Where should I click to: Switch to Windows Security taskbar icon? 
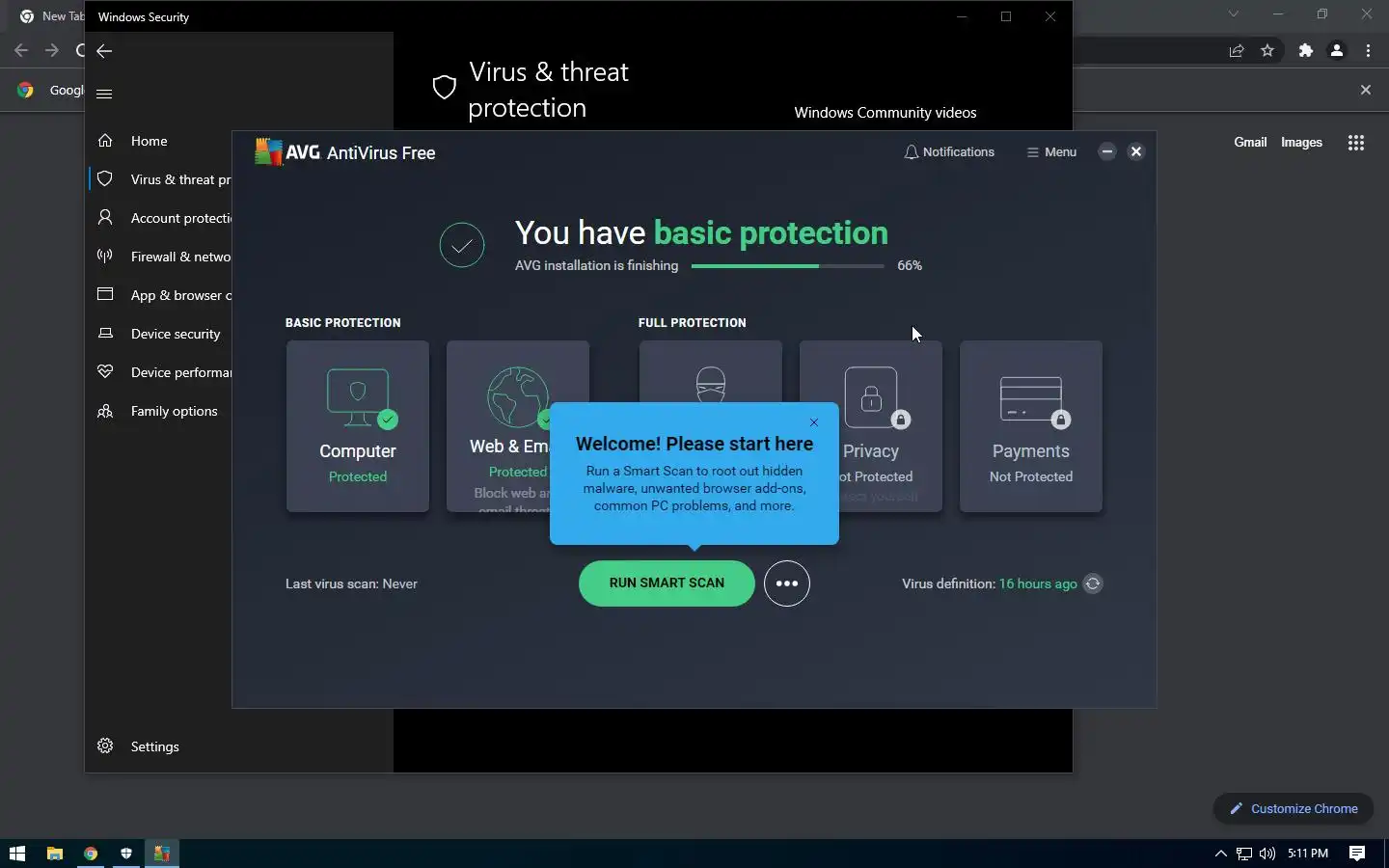[126, 854]
